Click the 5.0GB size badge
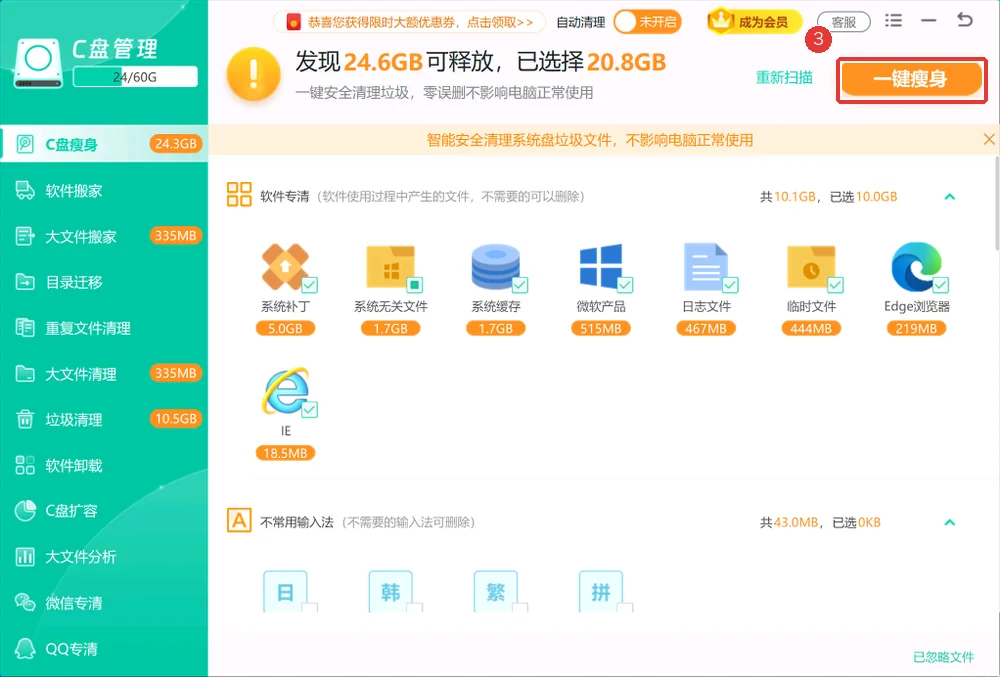The height and width of the screenshot is (677, 1000). point(285,328)
